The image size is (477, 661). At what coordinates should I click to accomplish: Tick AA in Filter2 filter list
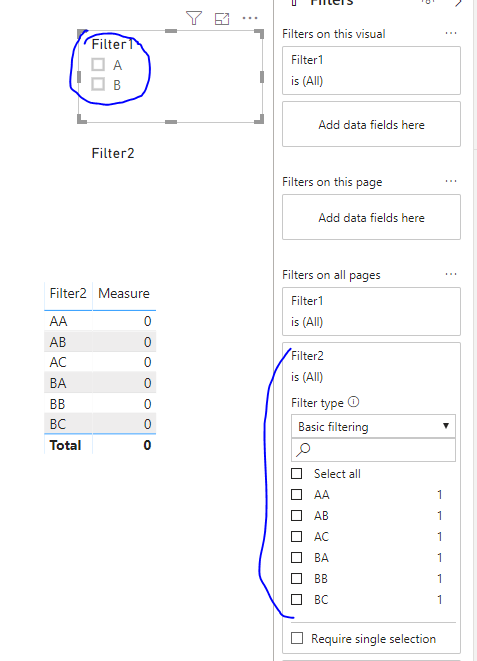pos(297,494)
